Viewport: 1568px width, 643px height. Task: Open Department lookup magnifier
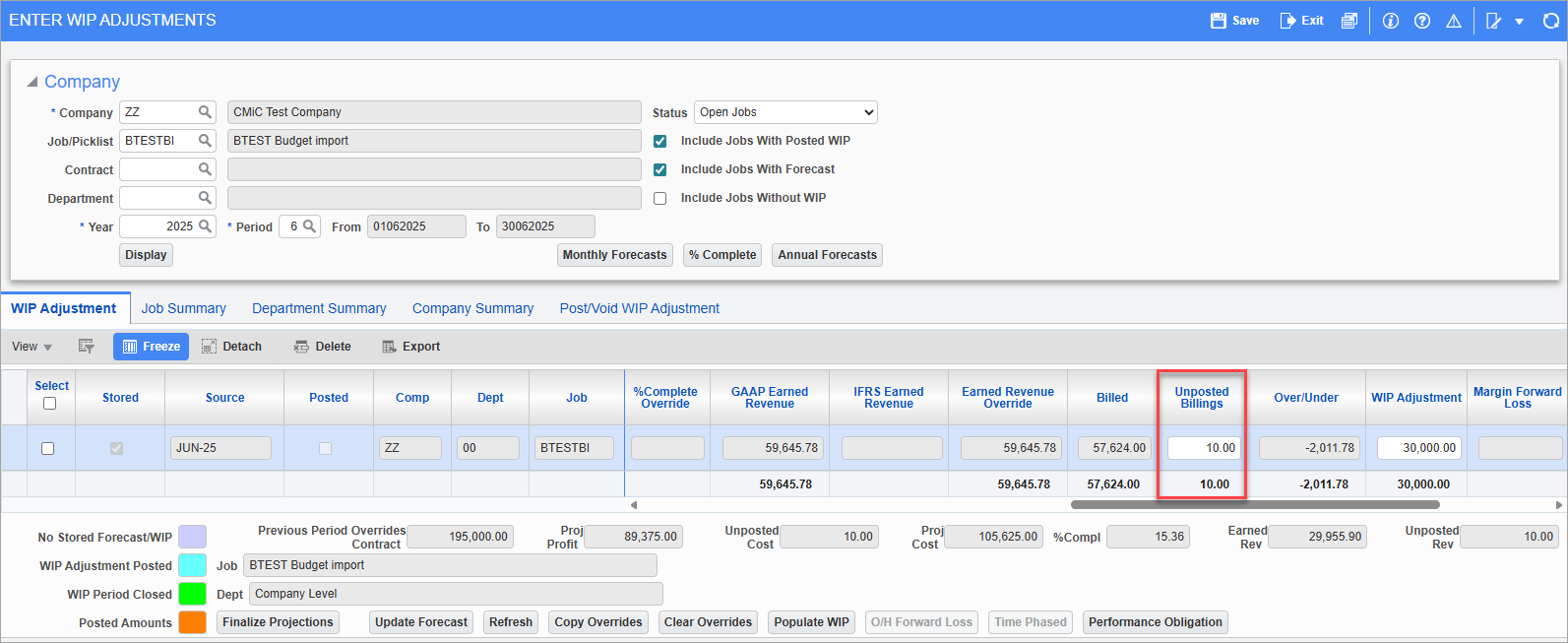point(205,198)
